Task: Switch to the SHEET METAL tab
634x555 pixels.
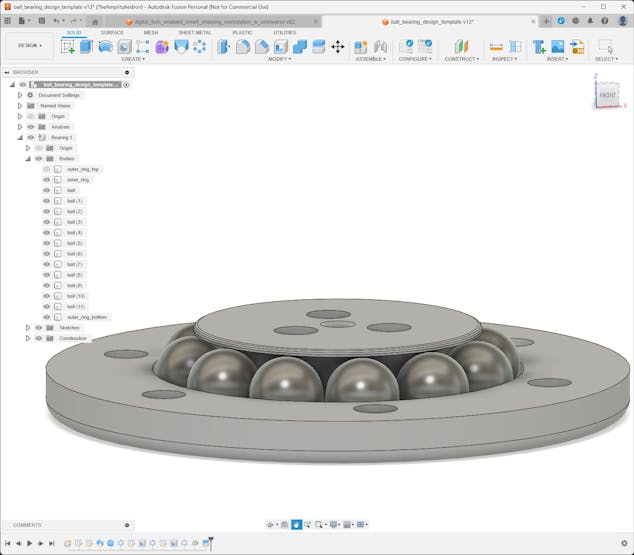Action: pos(194,32)
